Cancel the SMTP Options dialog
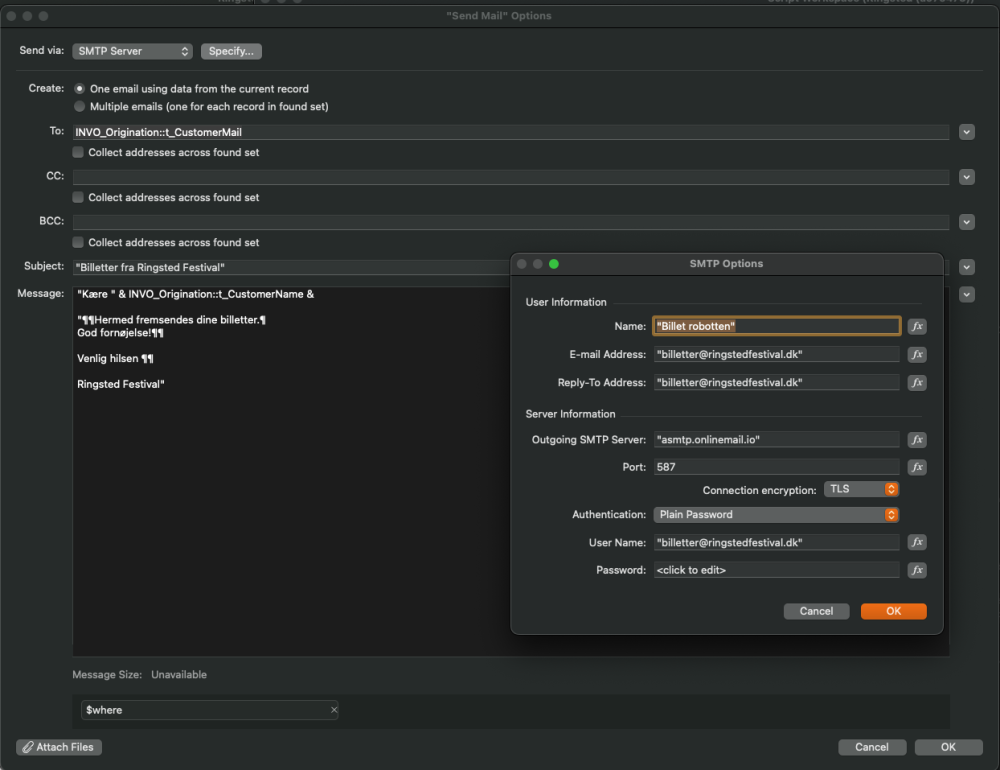Viewport: 1000px width, 770px height. [816, 611]
